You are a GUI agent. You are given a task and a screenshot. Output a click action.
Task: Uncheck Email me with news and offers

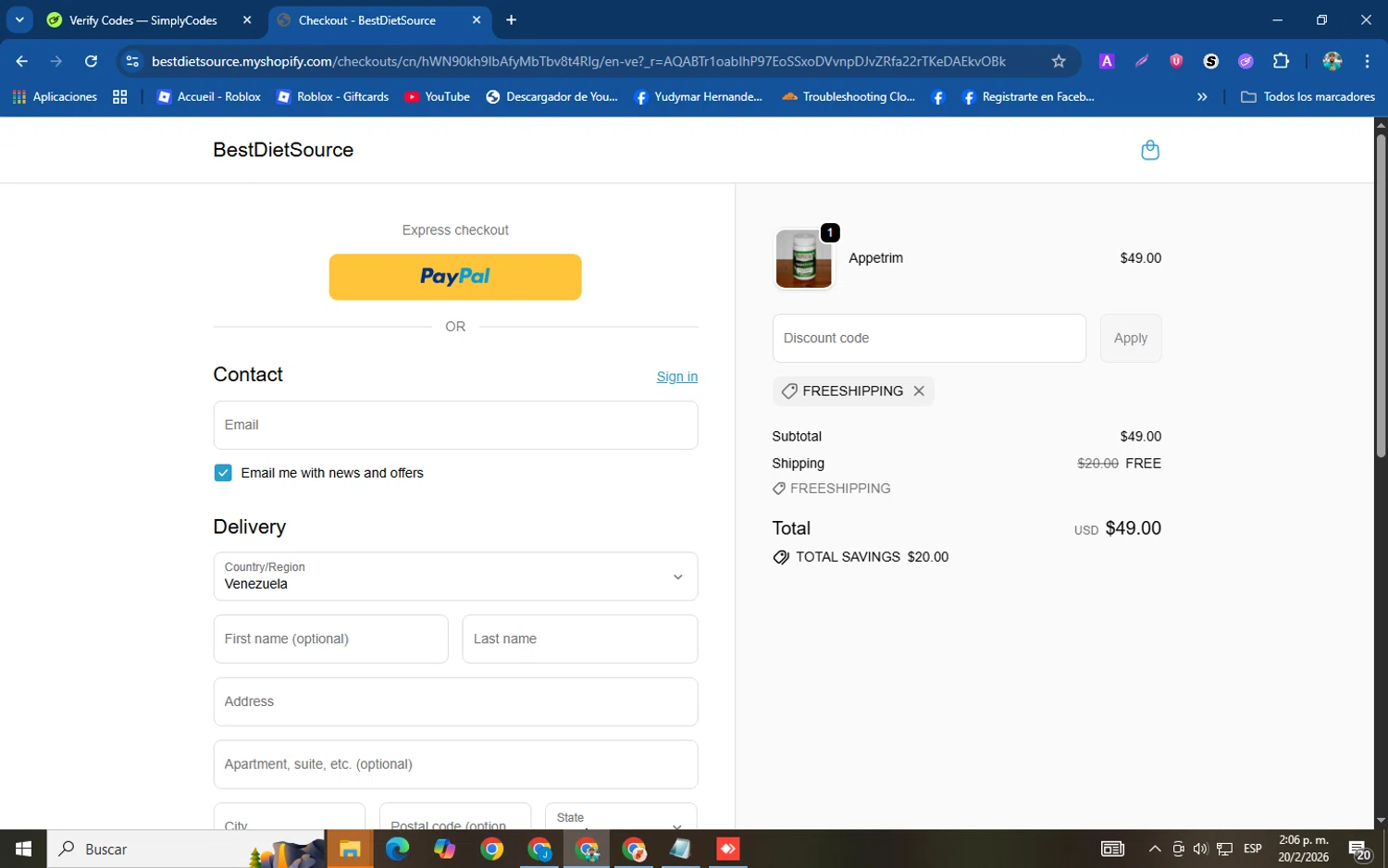pyautogui.click(x=223, y=473)
